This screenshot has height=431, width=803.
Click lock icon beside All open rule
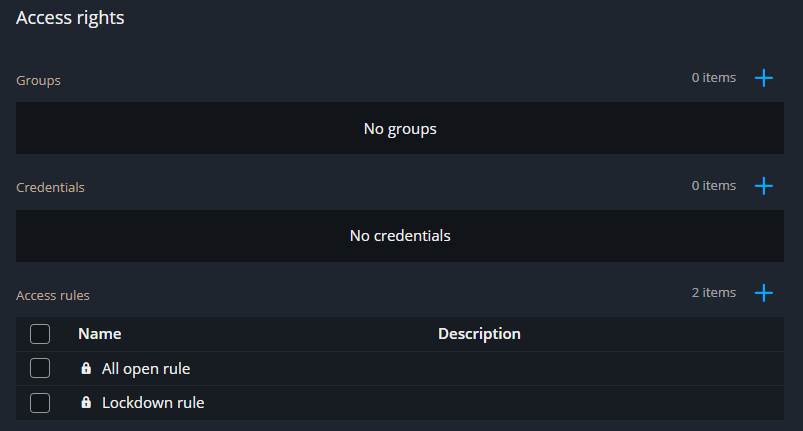[86, 369]
